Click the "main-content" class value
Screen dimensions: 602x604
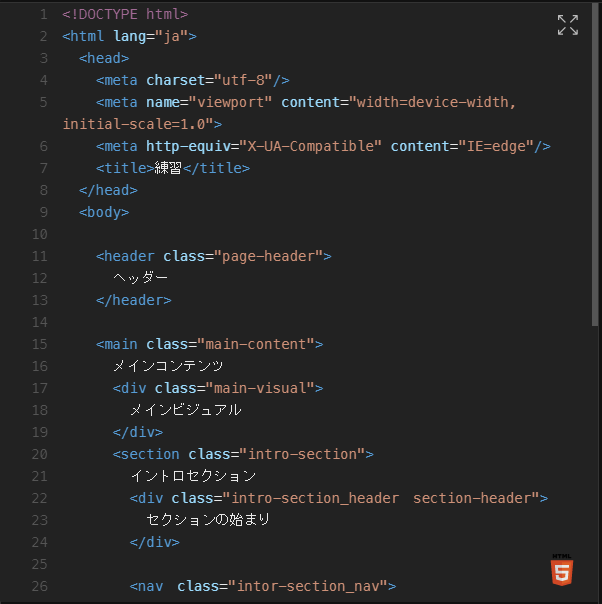[x=256, y=344]
